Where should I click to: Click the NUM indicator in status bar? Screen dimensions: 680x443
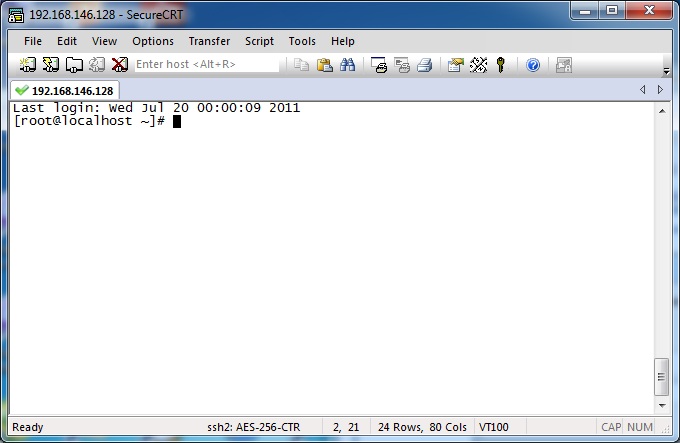pyautogui.click(x=639, y=427)
